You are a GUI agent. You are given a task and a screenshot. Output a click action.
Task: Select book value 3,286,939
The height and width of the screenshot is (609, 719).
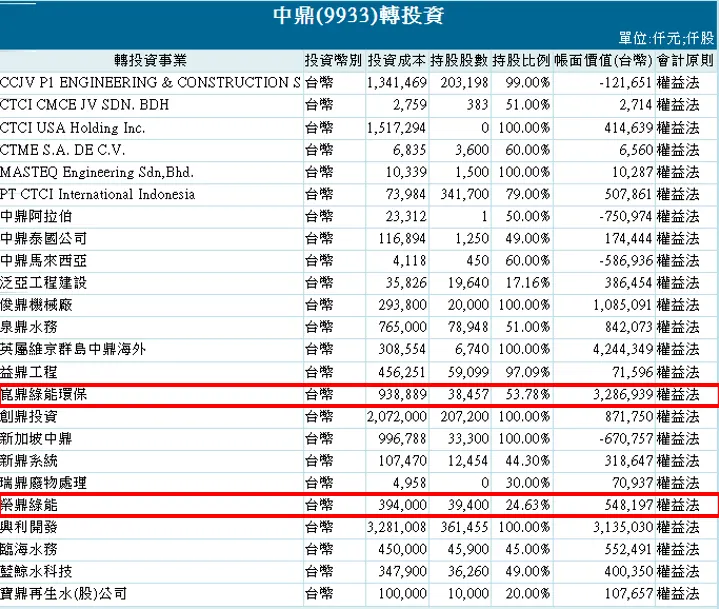coord(623,394)
